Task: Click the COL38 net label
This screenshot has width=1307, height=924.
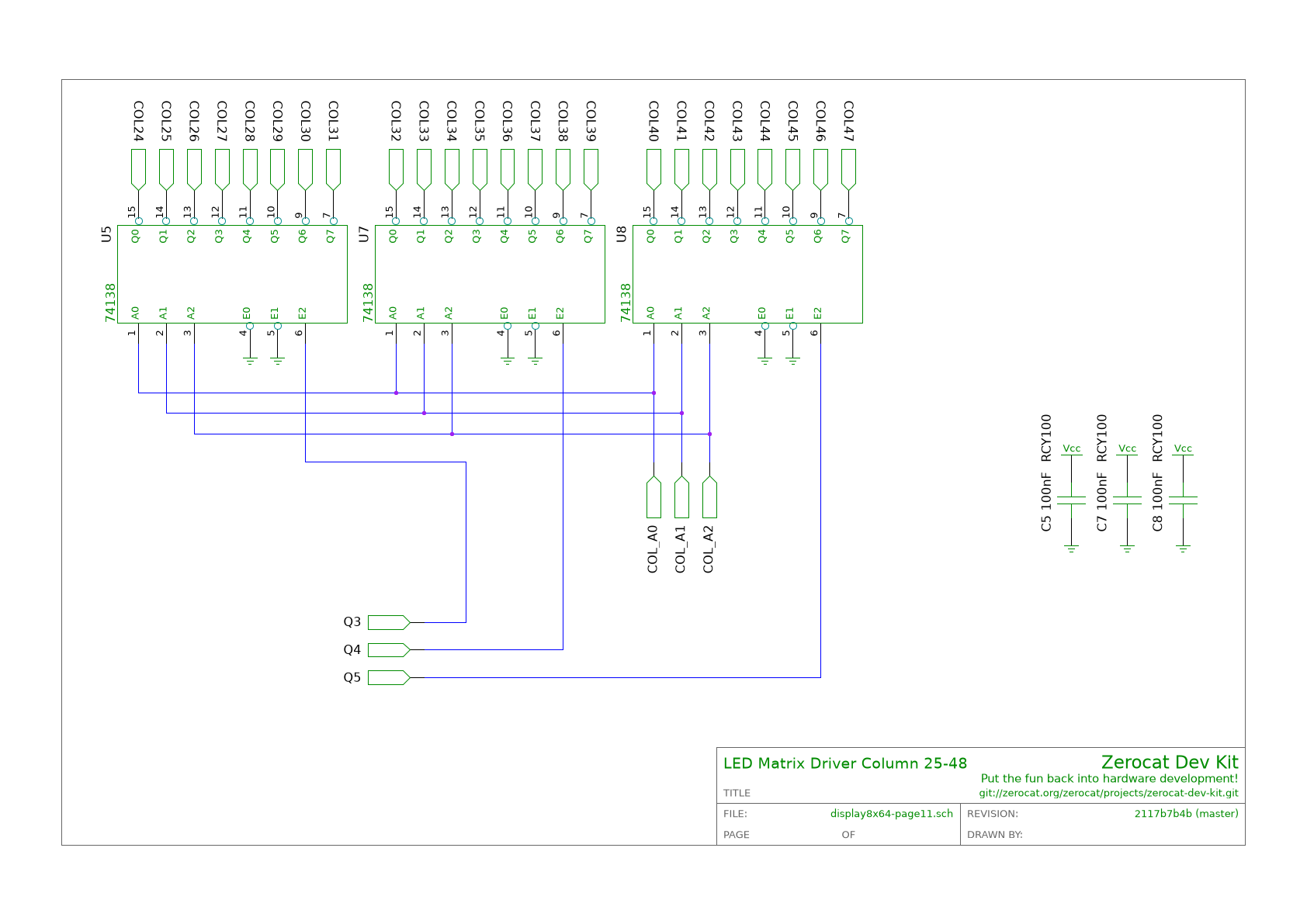Action: click(563, 122)
